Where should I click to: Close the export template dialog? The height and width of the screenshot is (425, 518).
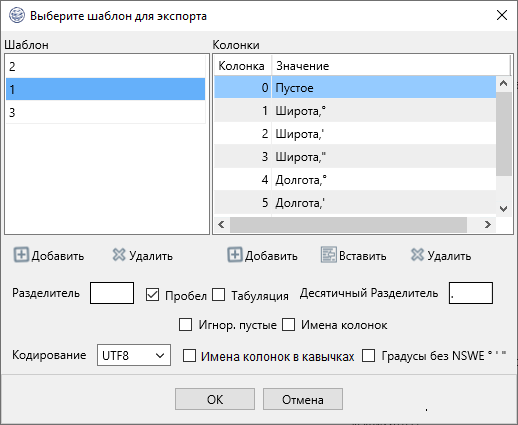click(x=502, y=15)
